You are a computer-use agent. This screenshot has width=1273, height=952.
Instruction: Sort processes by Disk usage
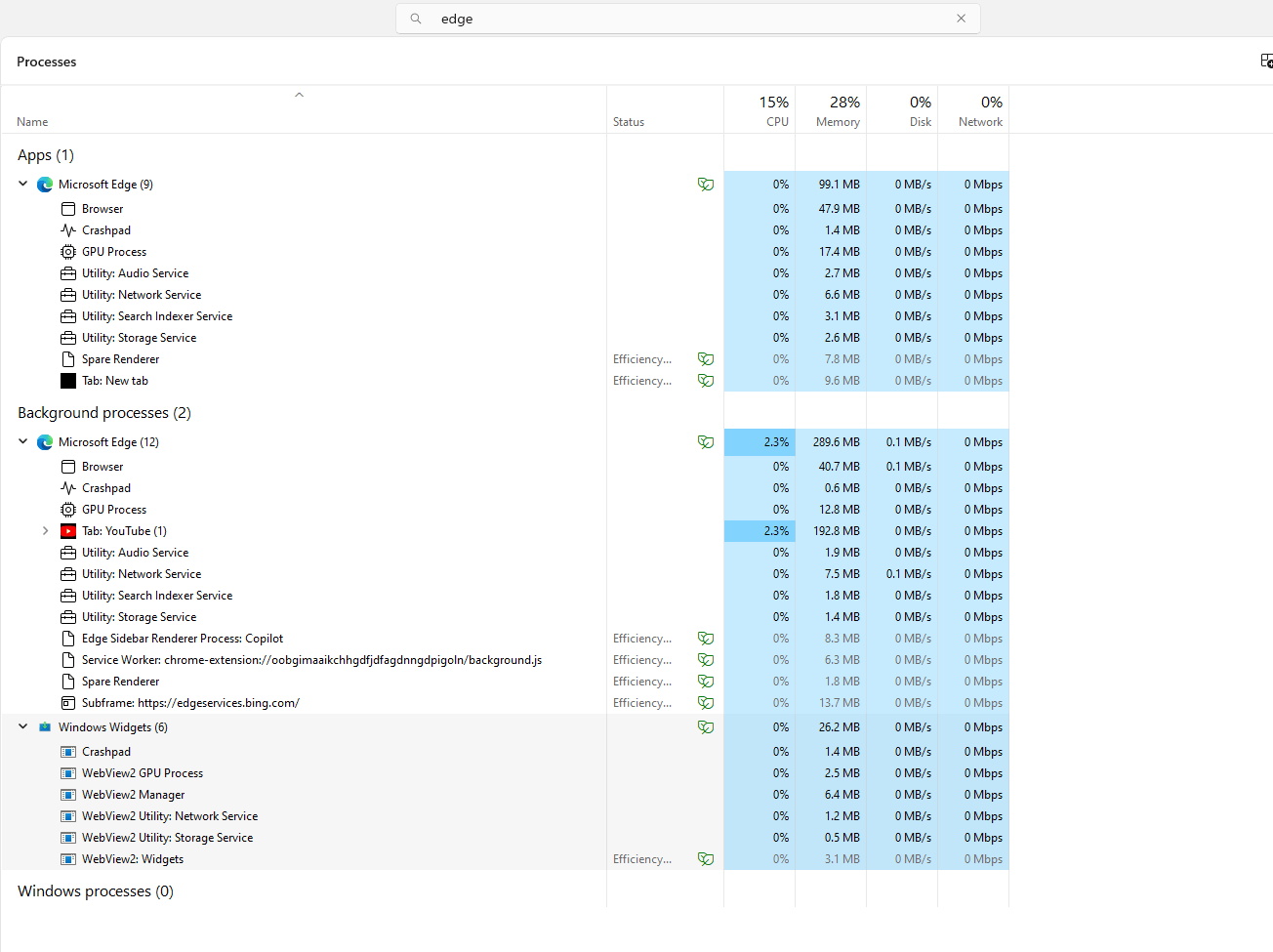pos(902,110)
